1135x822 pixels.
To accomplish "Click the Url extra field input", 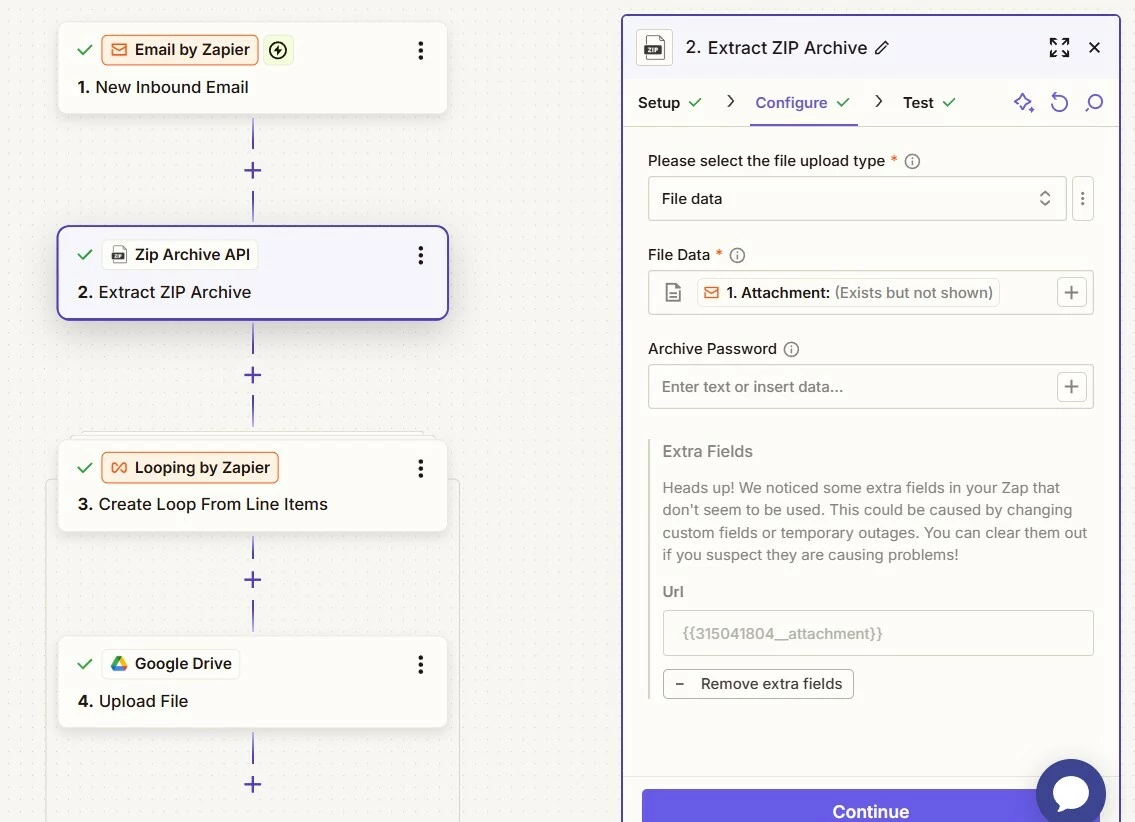I will click(x=878, y=634).
